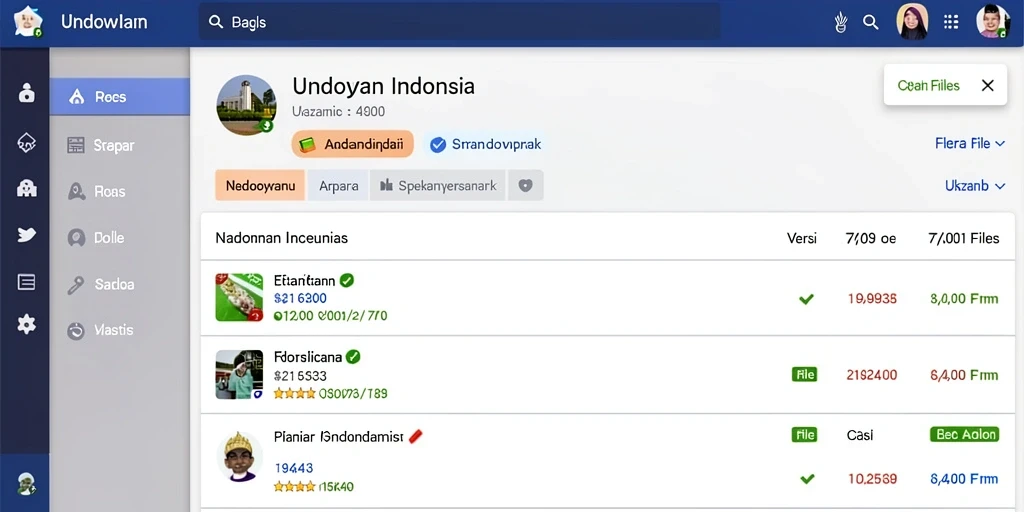
Task: Open the Twitter bird icon in the left rail
Action: pos(26,234)
